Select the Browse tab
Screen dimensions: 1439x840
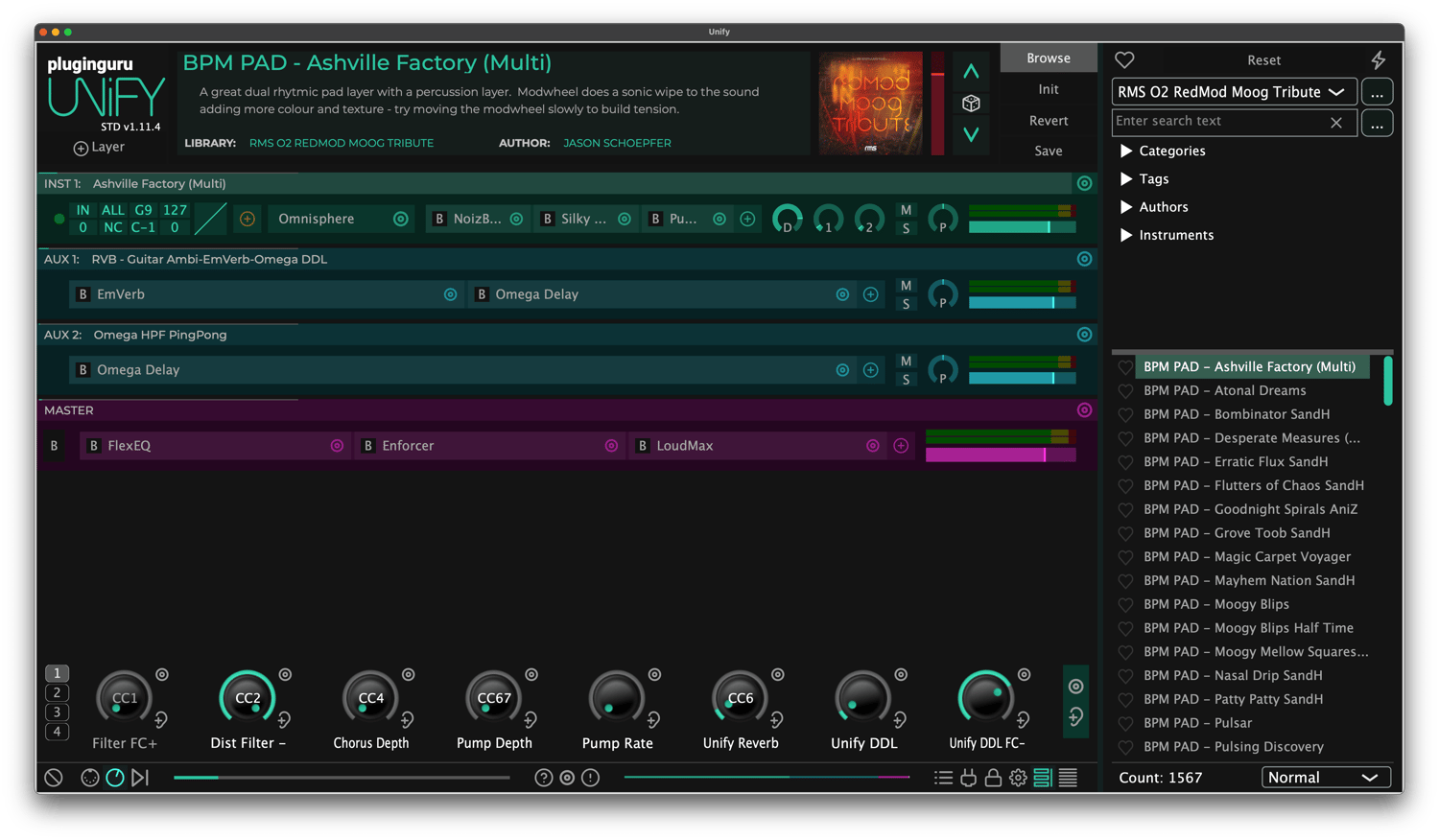[1048, 58]
